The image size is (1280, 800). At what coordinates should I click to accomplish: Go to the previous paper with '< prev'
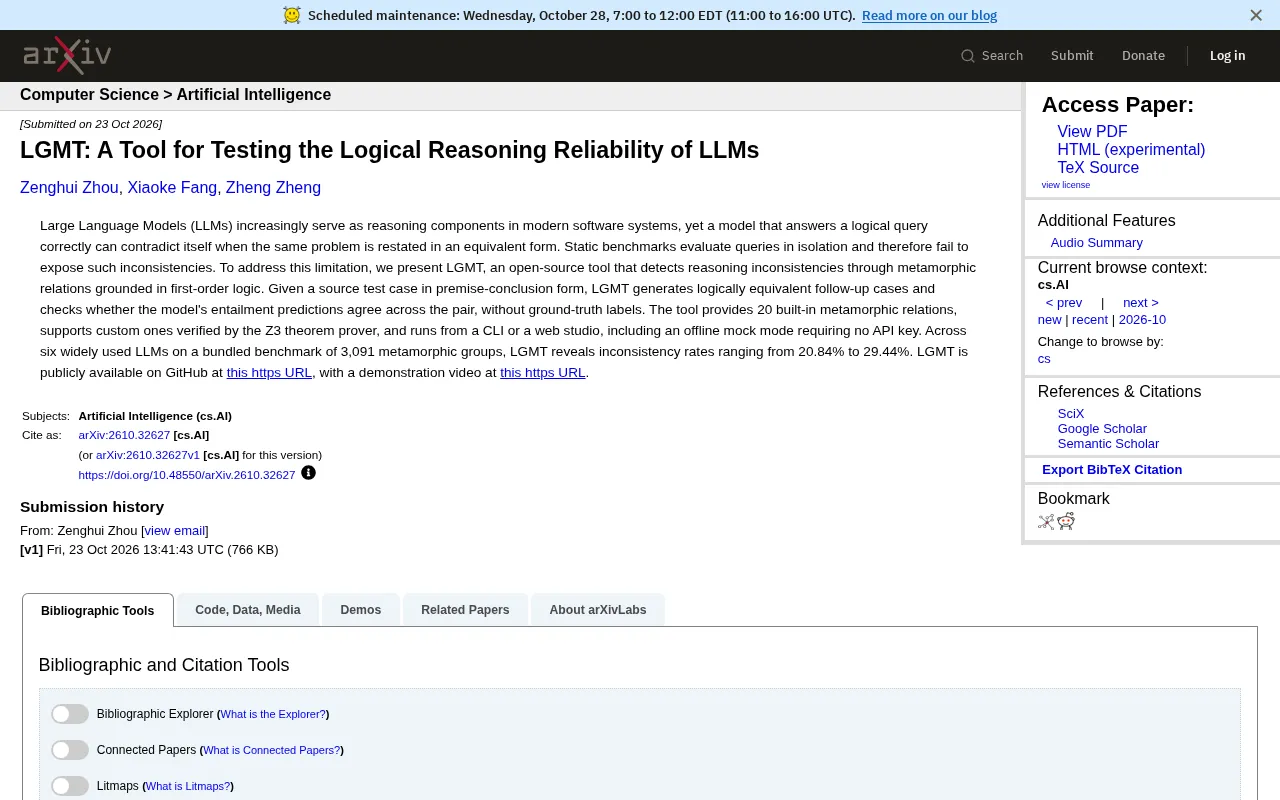(1064, 303)
